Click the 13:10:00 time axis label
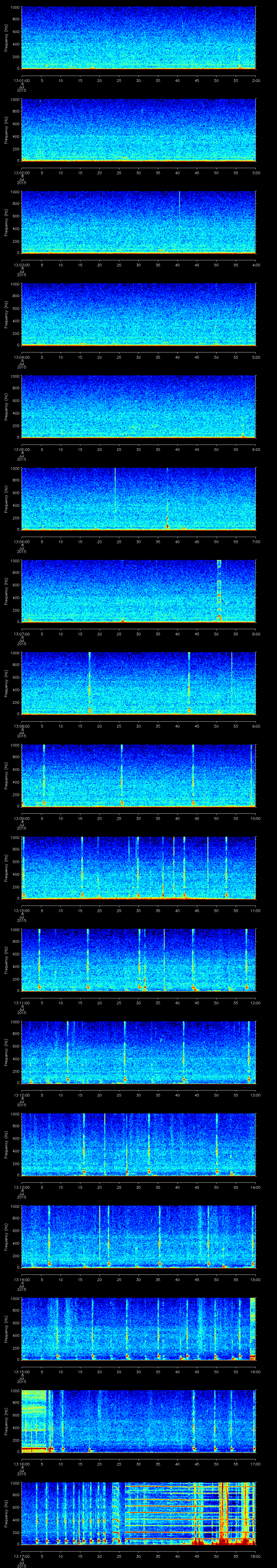This screenshot has height=1568, width=277. (x=21, y=910)
